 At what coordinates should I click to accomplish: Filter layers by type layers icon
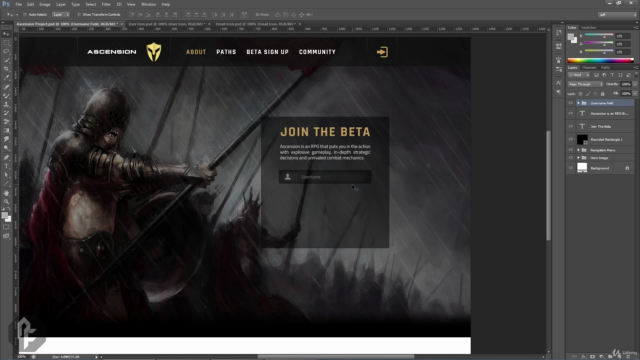click(612, 75)
